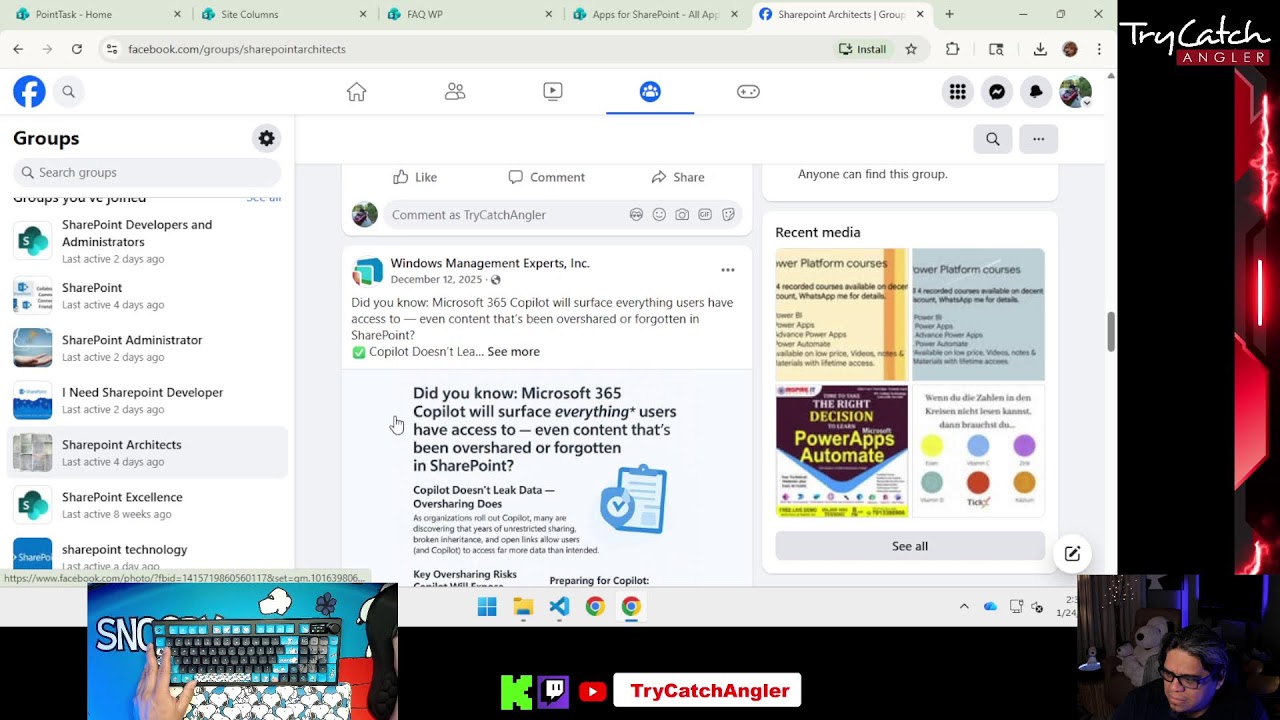Image resolution: width=1280 pixels, height=720 pixels.
Task: Show hidden icons in system tray
Action: [964, 607]
